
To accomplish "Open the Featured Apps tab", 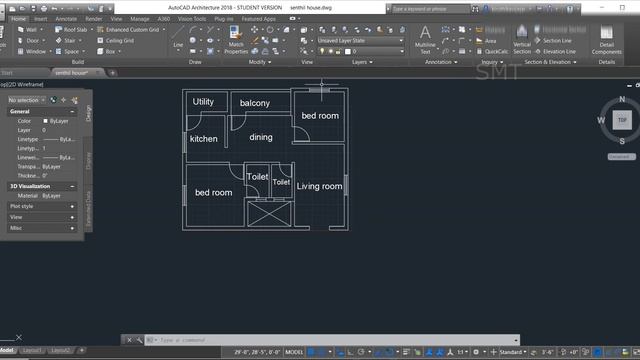I will pyautogui.click(x=258, y=19).
